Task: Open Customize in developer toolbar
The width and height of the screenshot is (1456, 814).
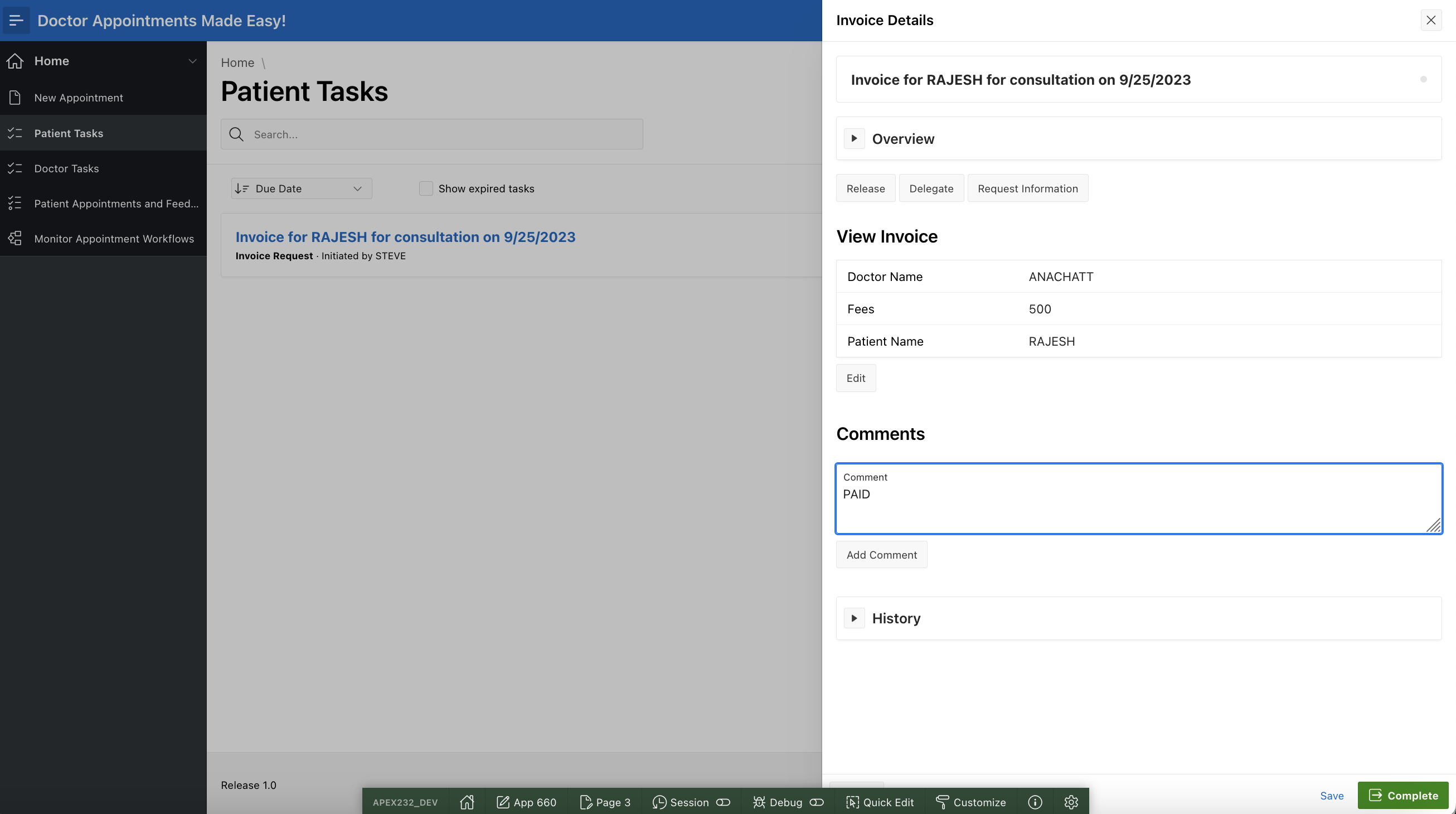Action: pos(971,802)
